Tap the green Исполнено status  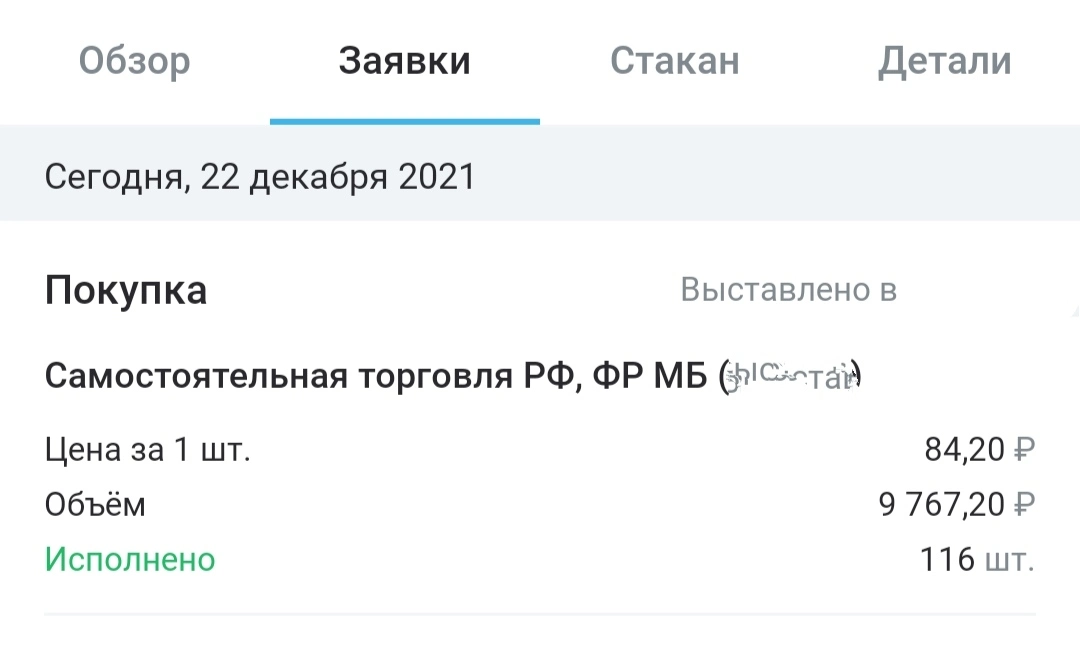click(x=130, y=559)
